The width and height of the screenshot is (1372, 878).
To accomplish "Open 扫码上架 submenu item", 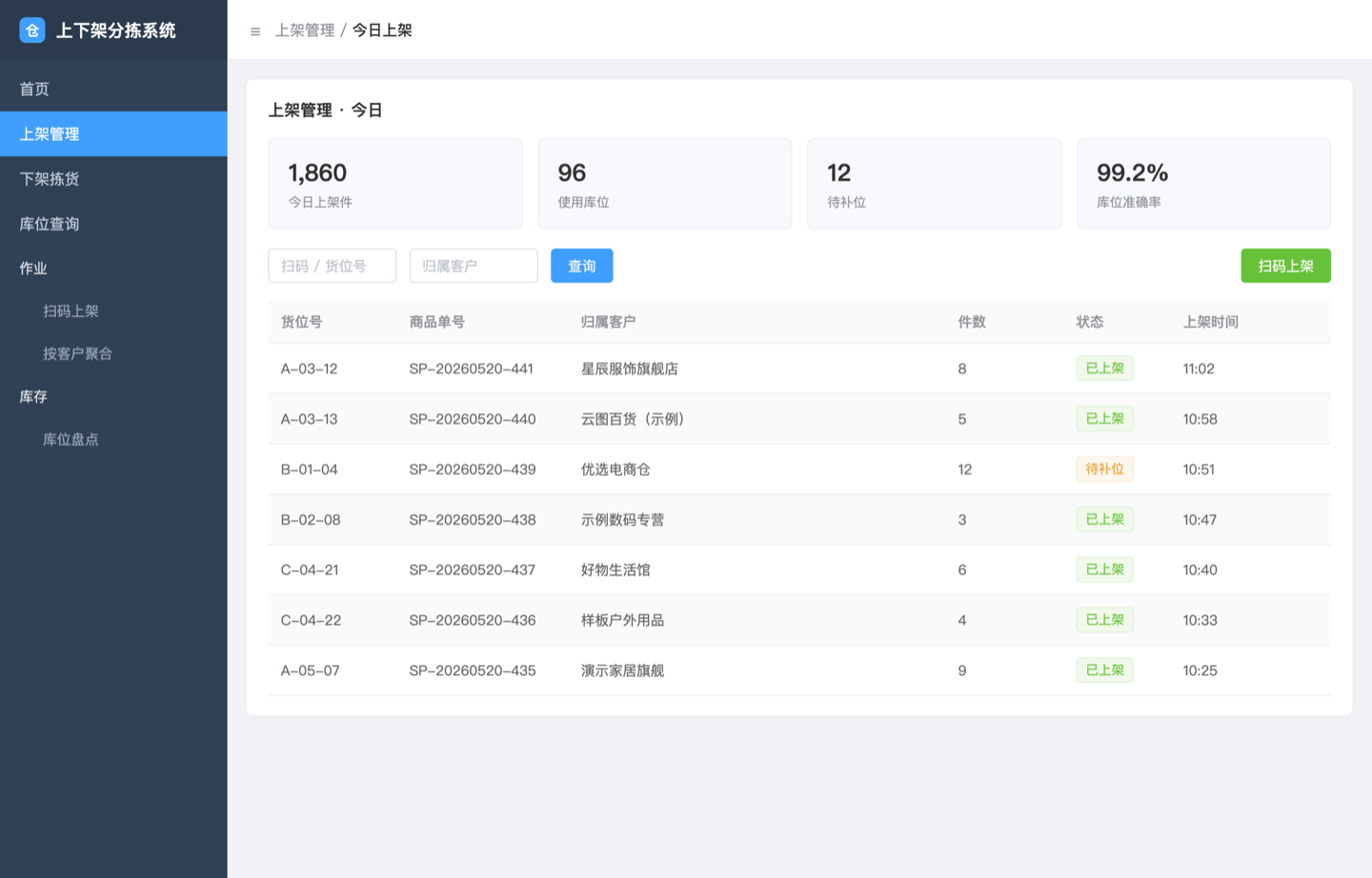I will click(113, 311).
